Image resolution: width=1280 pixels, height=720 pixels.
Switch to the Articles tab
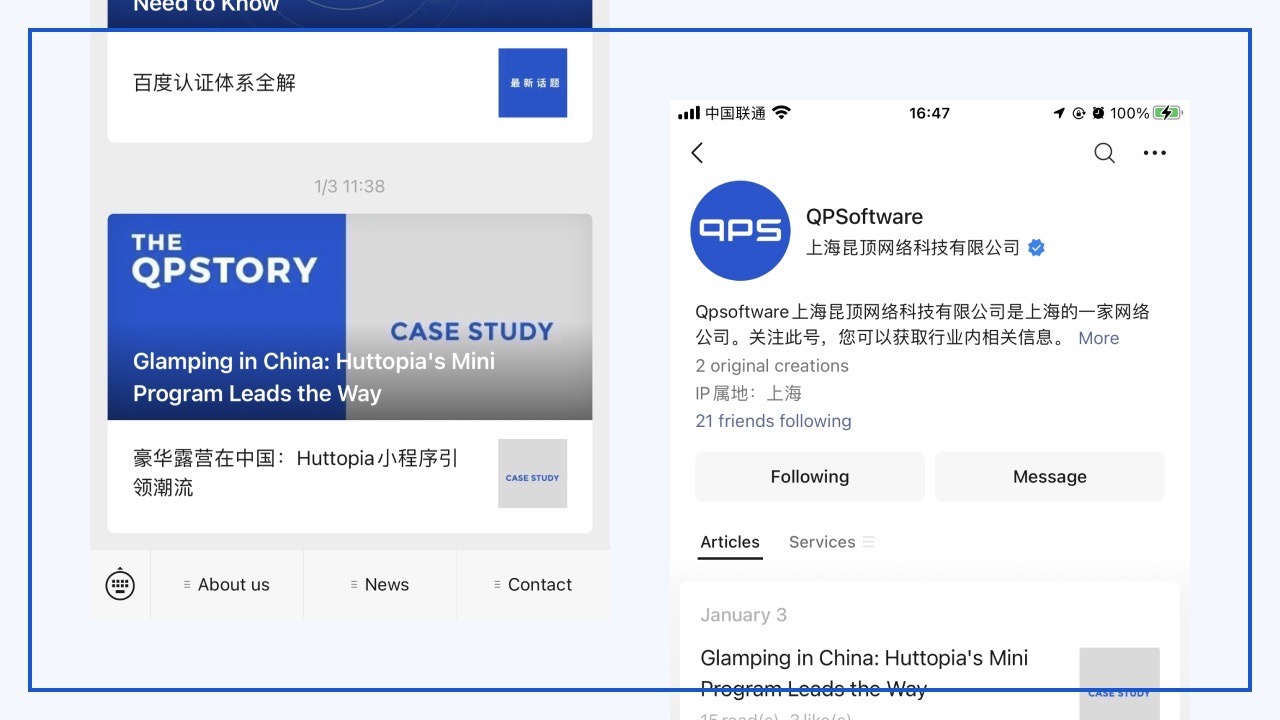[730, 542]
